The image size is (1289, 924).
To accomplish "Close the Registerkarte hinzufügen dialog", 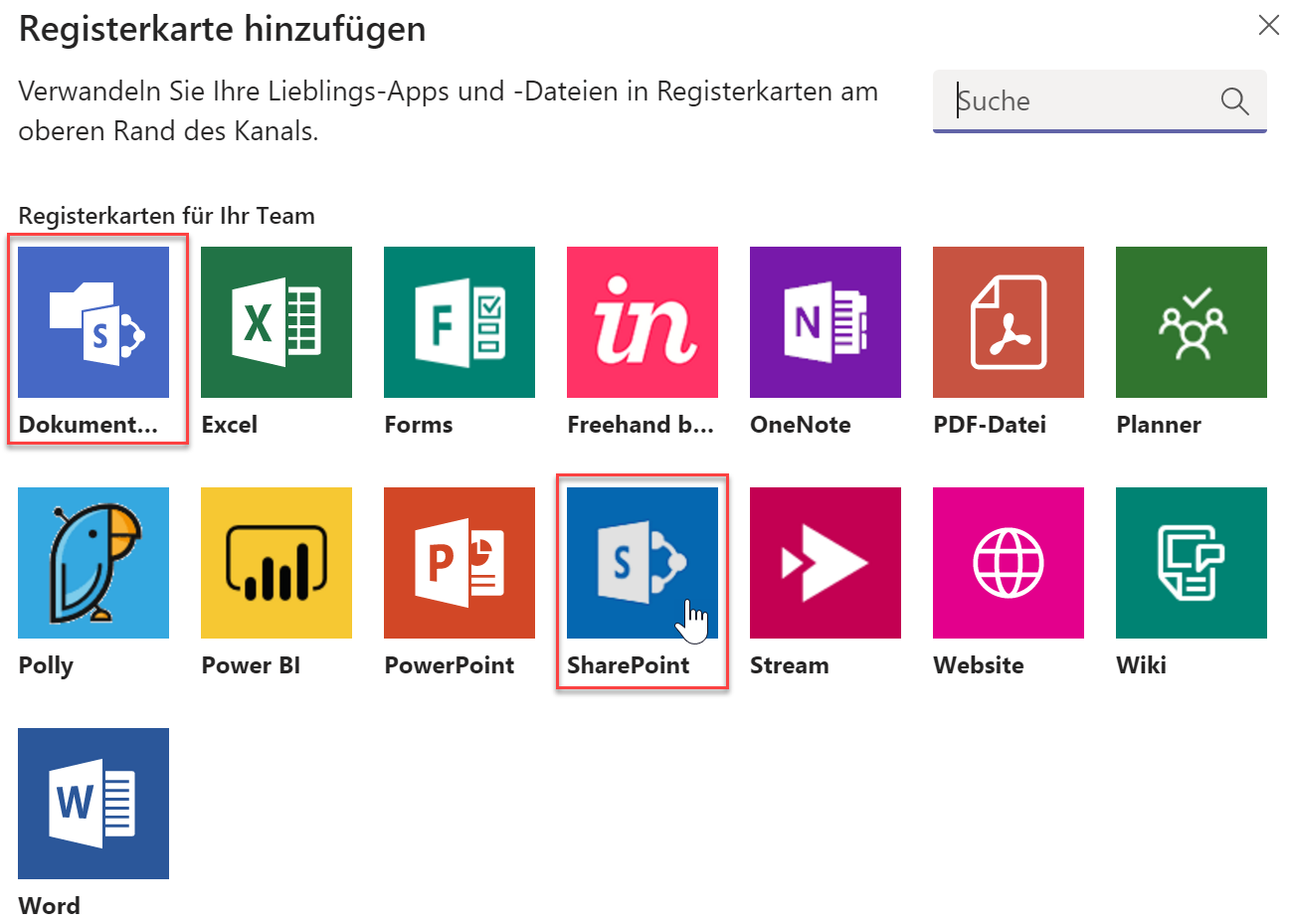I will [x=1268, y=25].
